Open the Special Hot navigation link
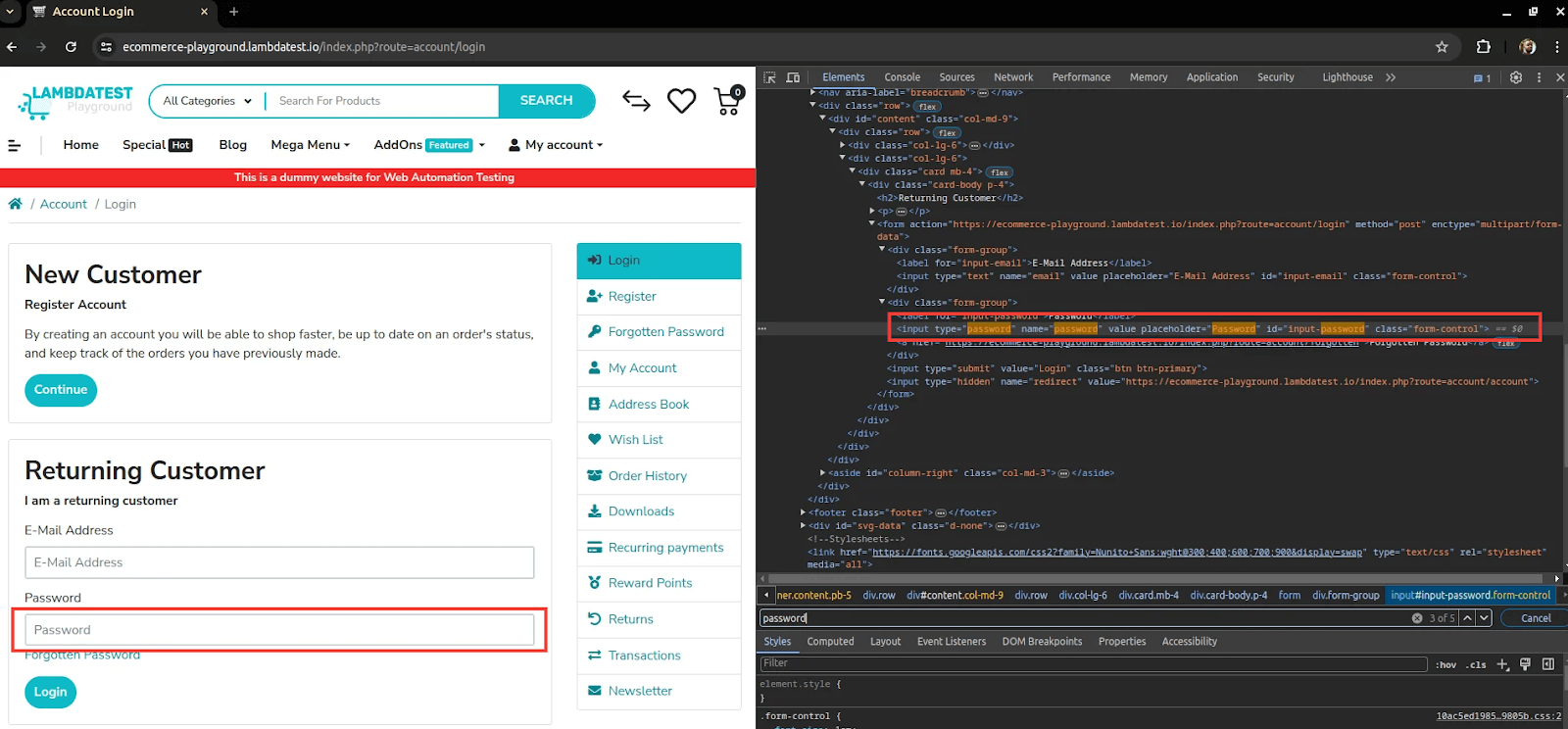 (157, 145)
